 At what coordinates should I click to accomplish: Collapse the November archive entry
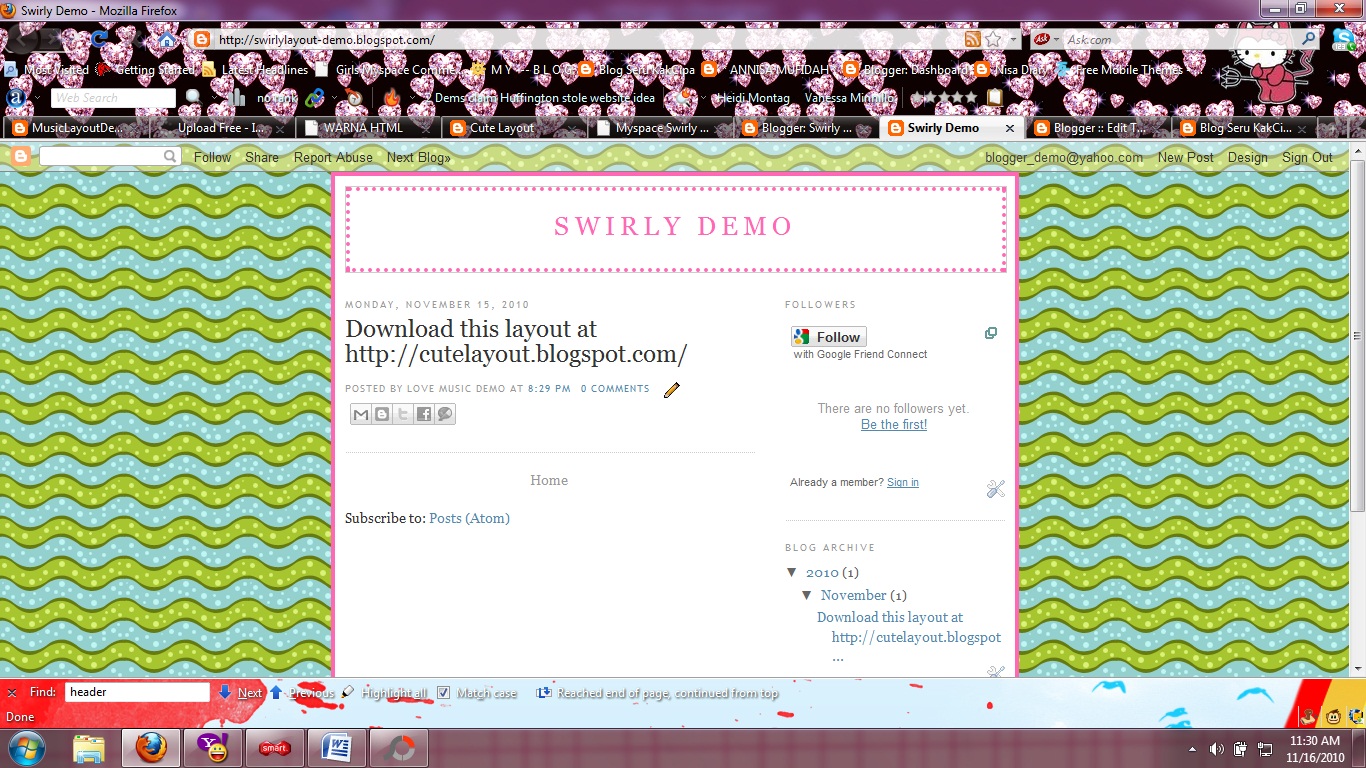click(807, 595)
